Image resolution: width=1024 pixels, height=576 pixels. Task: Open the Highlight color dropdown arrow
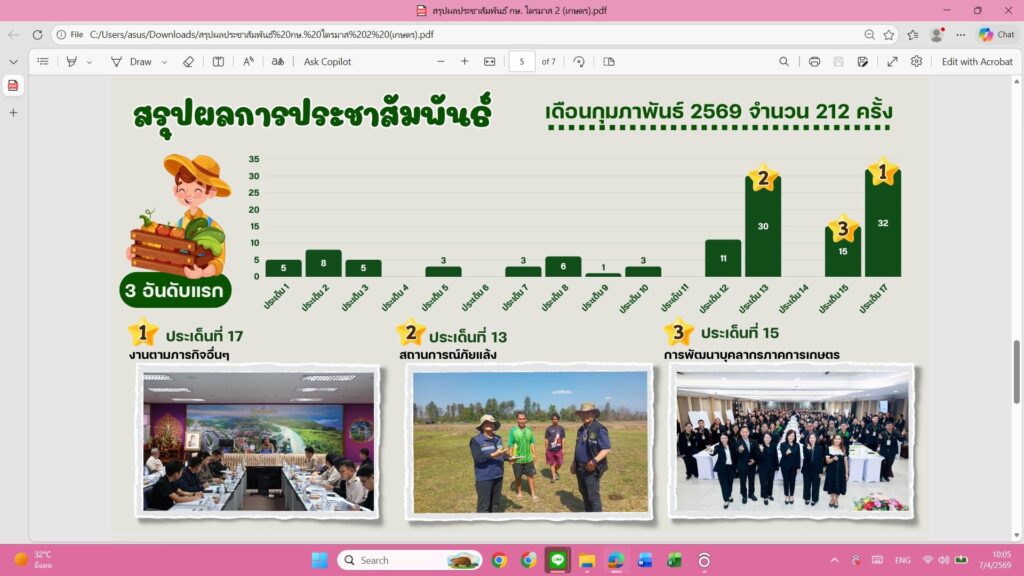click(x=89, y=62)
